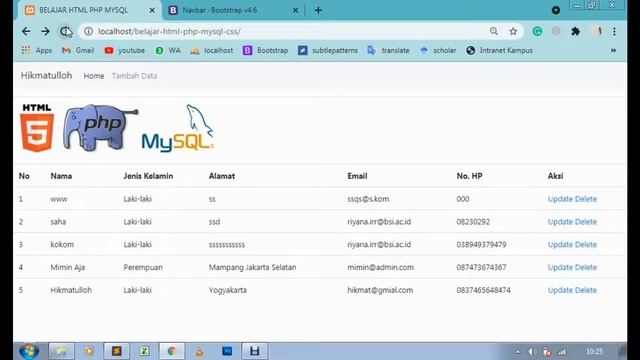Click Delete for the saha row
640x360 pixels.
(x=586, y=222)
